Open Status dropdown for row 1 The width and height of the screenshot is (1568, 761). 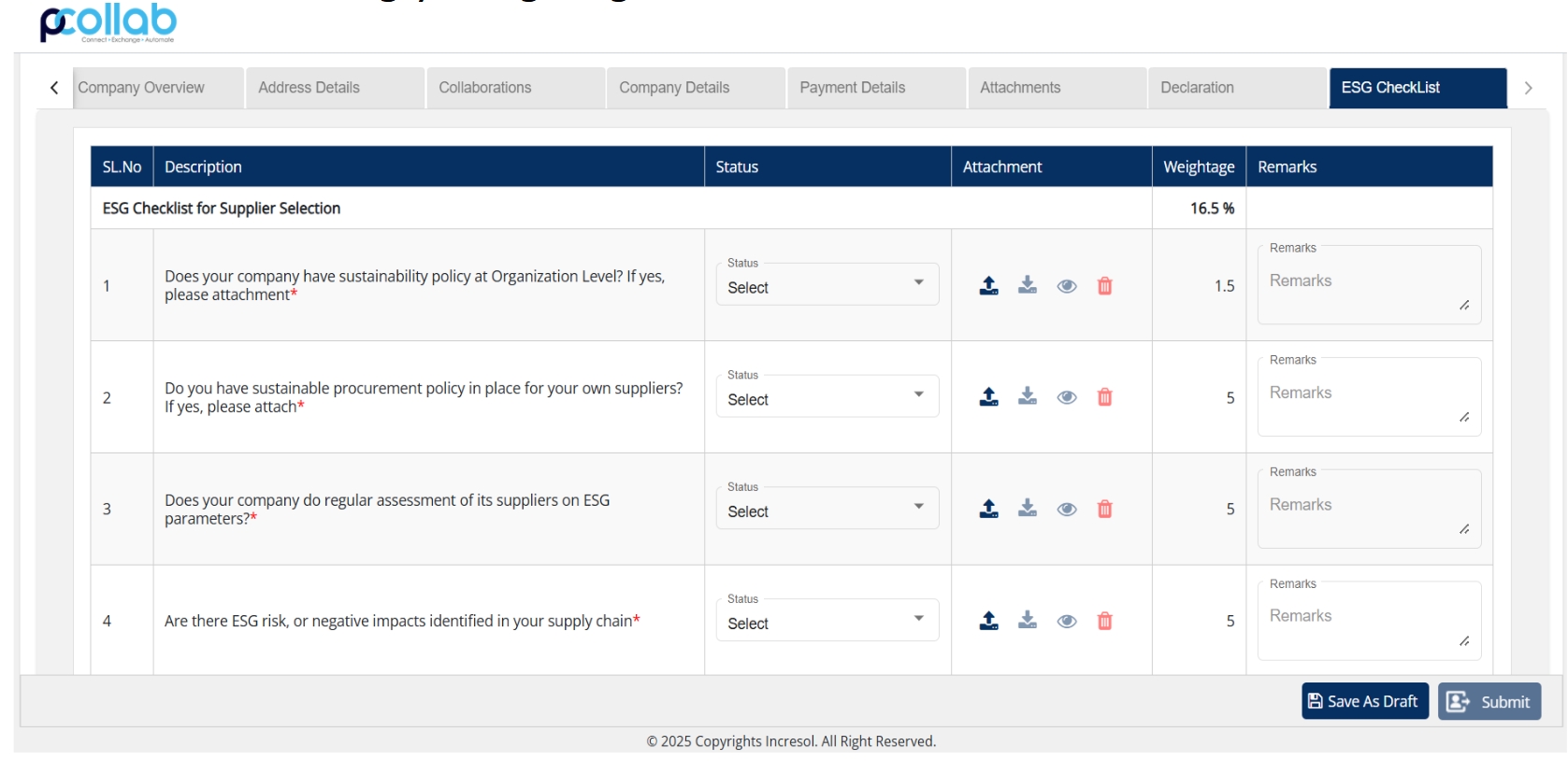(827, 284)
